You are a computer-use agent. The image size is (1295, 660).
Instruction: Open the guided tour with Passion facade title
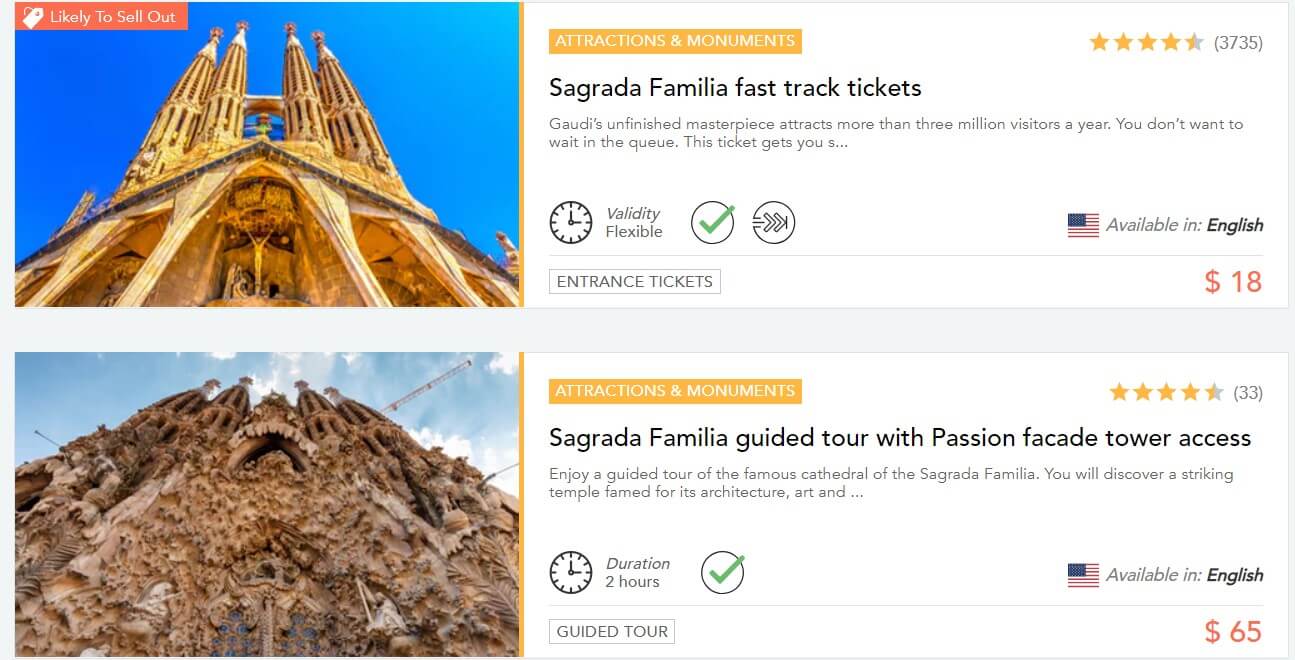[900, 438]
